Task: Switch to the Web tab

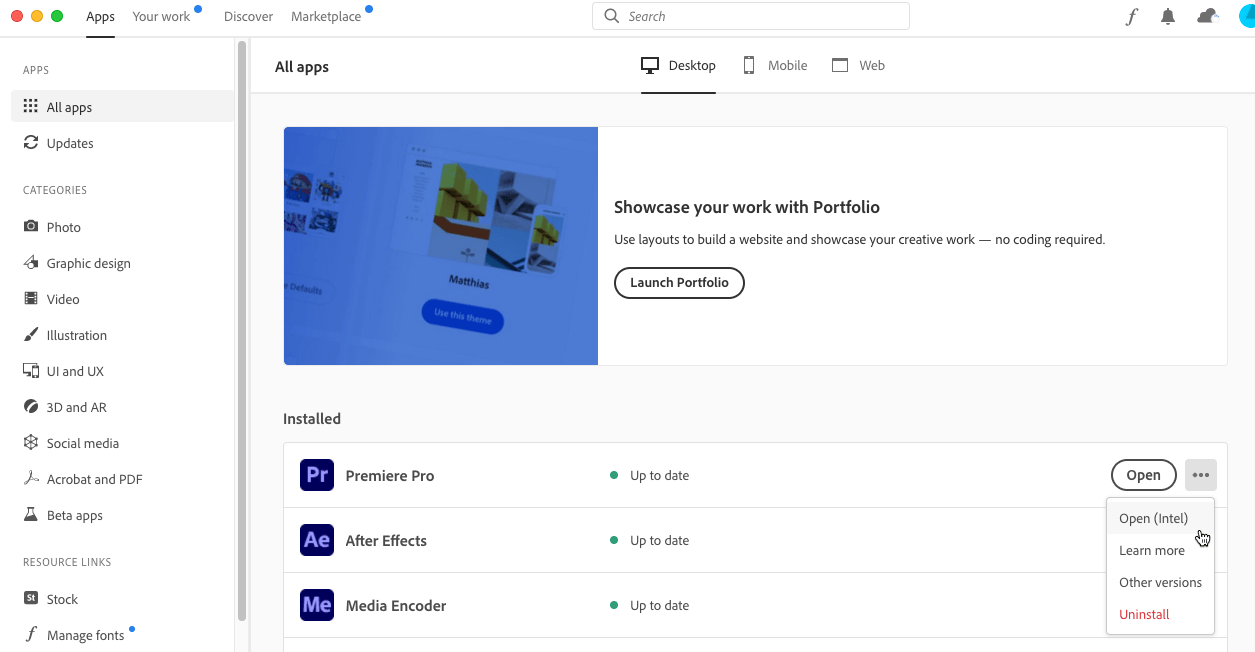Action: tap(859, 65)
